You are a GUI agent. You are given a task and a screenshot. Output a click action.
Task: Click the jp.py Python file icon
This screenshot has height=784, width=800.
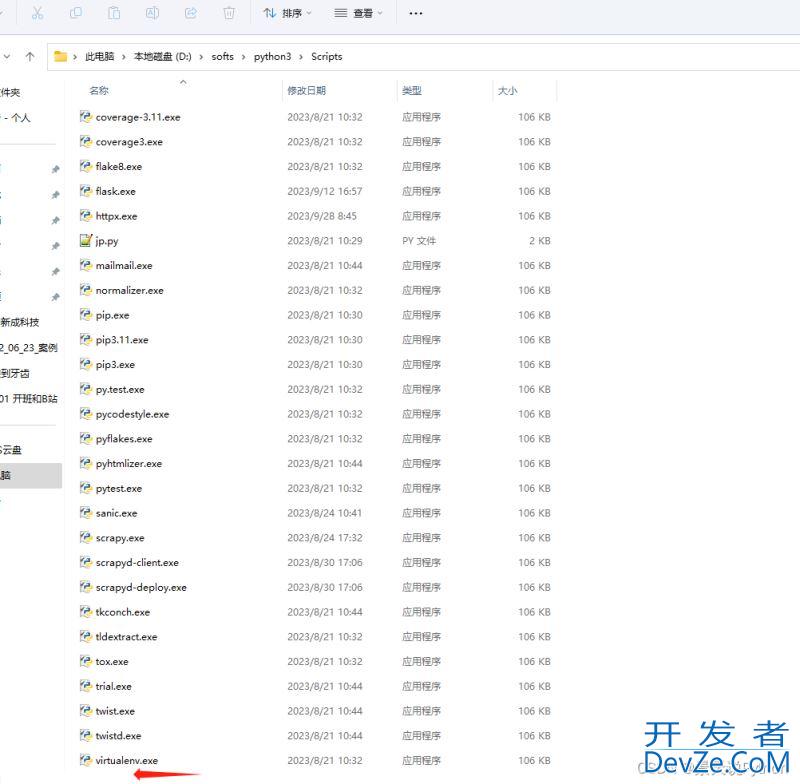point(86,240)
